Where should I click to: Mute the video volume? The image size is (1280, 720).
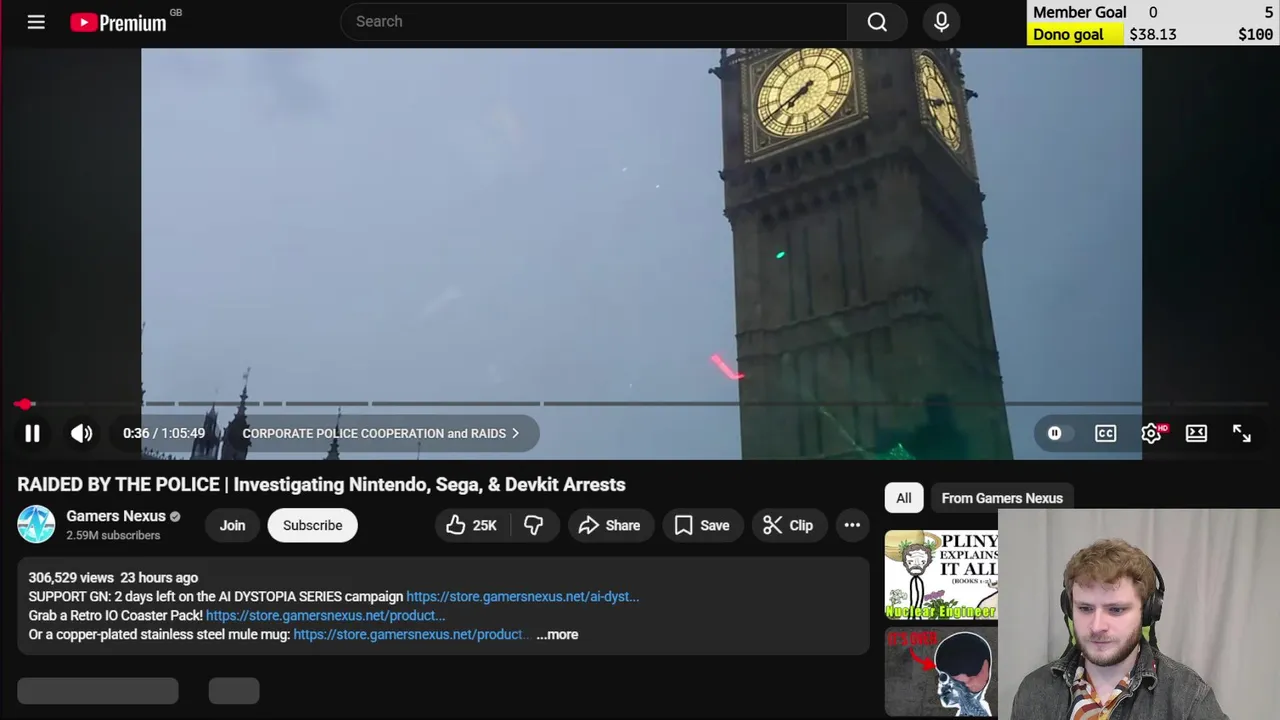click(82, 433)
